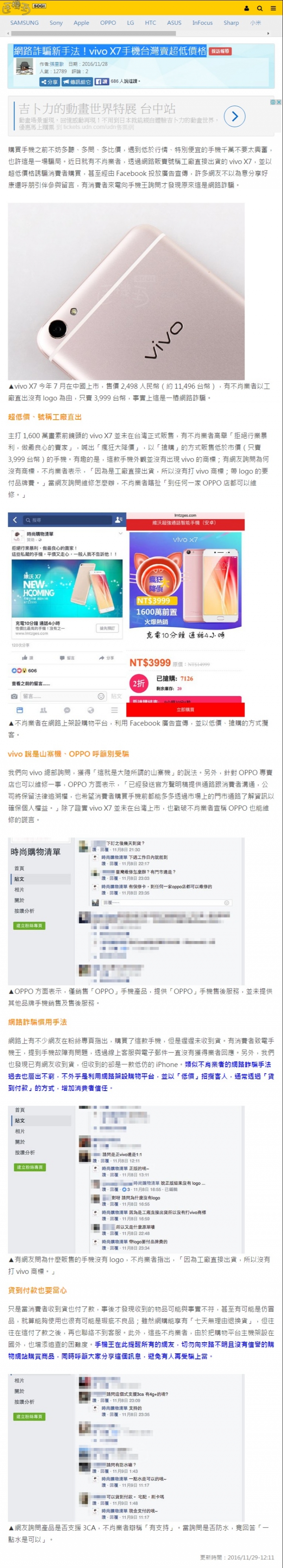Open the hamburger menu icon
This screenshot has width=283, height=1568.
(272, 8)
